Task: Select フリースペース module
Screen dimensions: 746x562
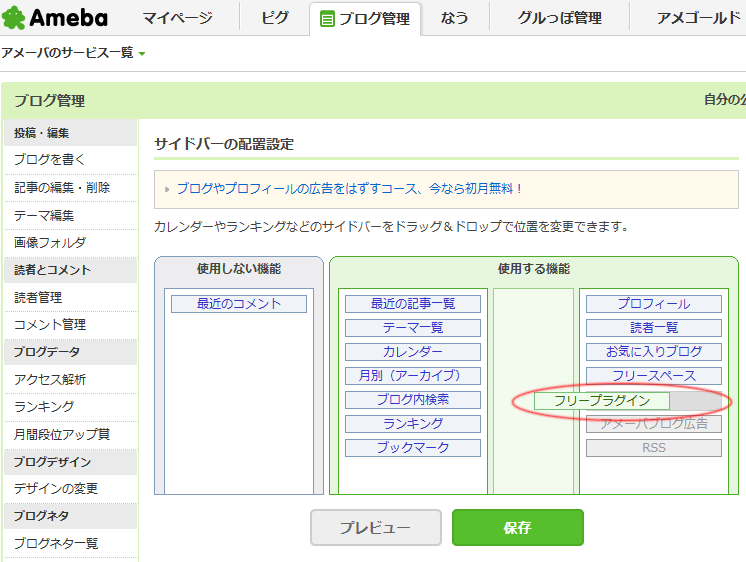Action: [654, 375]
